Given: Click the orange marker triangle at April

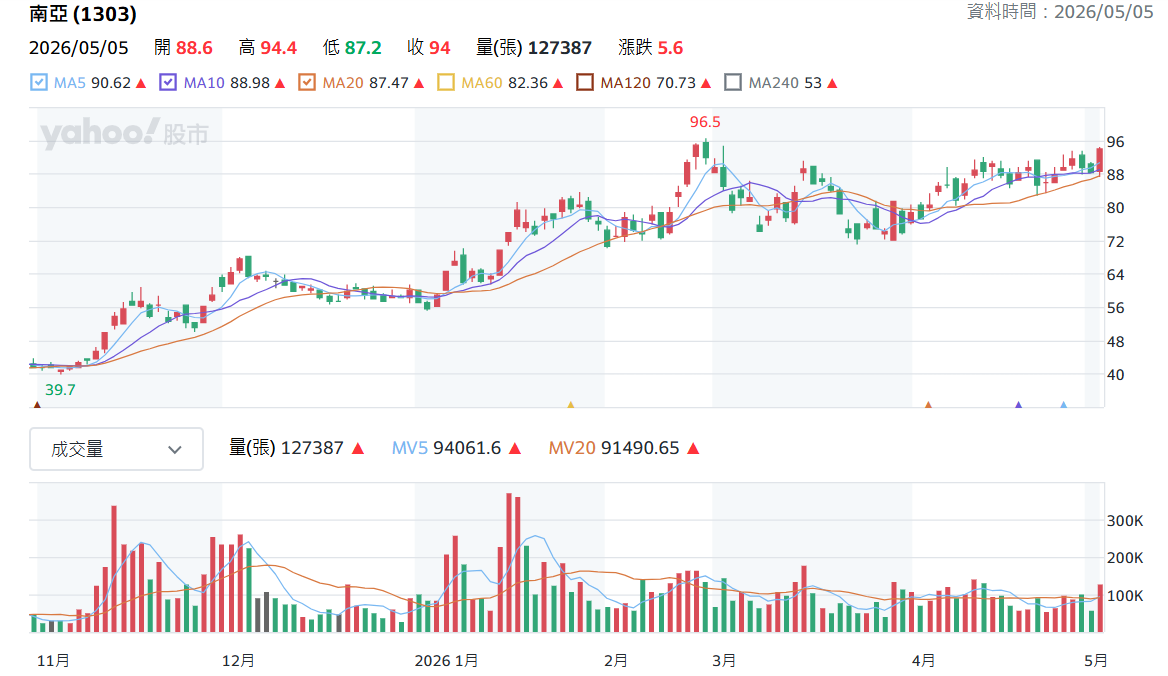Looking at the screenshot, I should coord(928,404).
